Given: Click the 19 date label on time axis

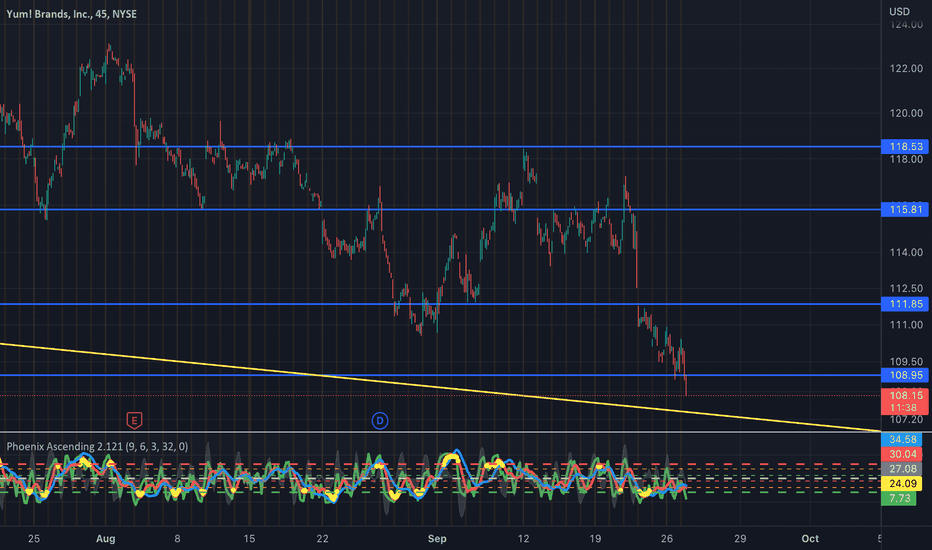Looking at the screenshot, I should coord(595,539).
